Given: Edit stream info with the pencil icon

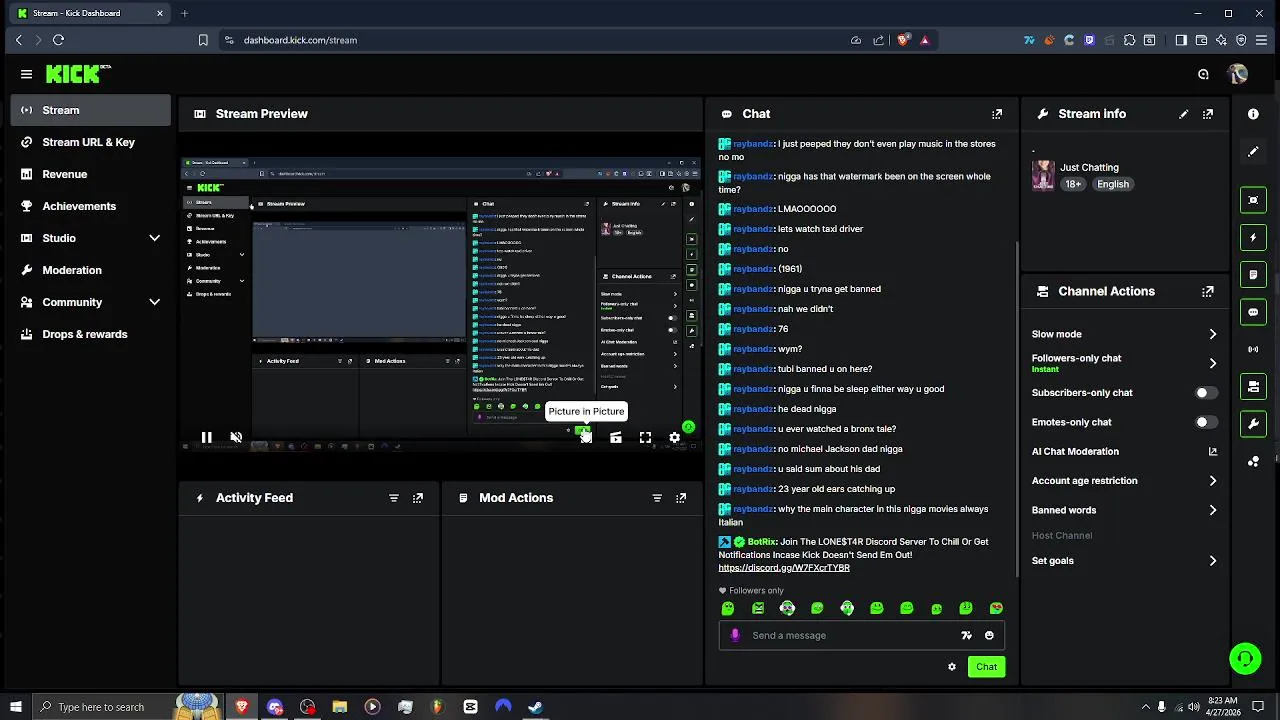Looking at the screenshot, I should [1184, 114].
